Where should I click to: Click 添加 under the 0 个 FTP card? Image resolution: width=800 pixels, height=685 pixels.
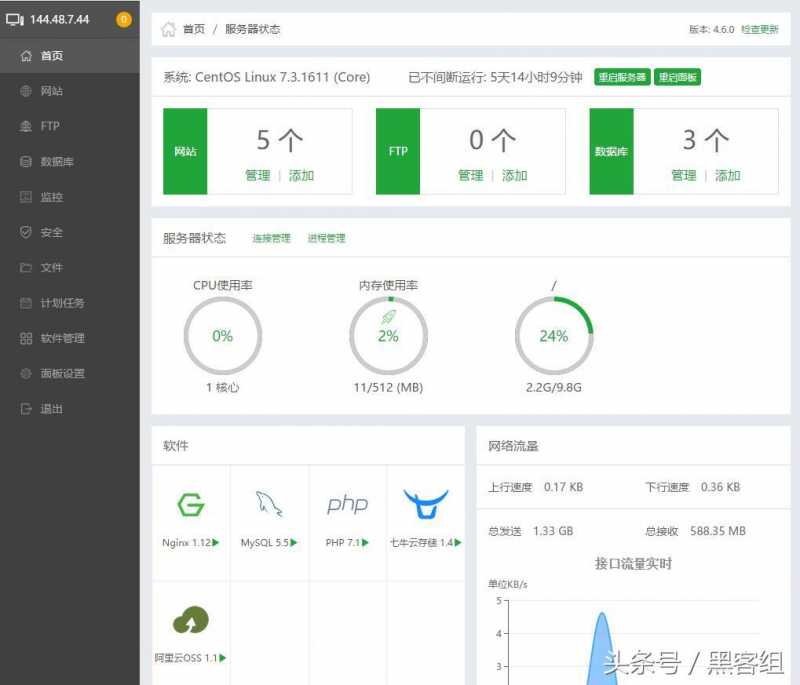[514, 175]
